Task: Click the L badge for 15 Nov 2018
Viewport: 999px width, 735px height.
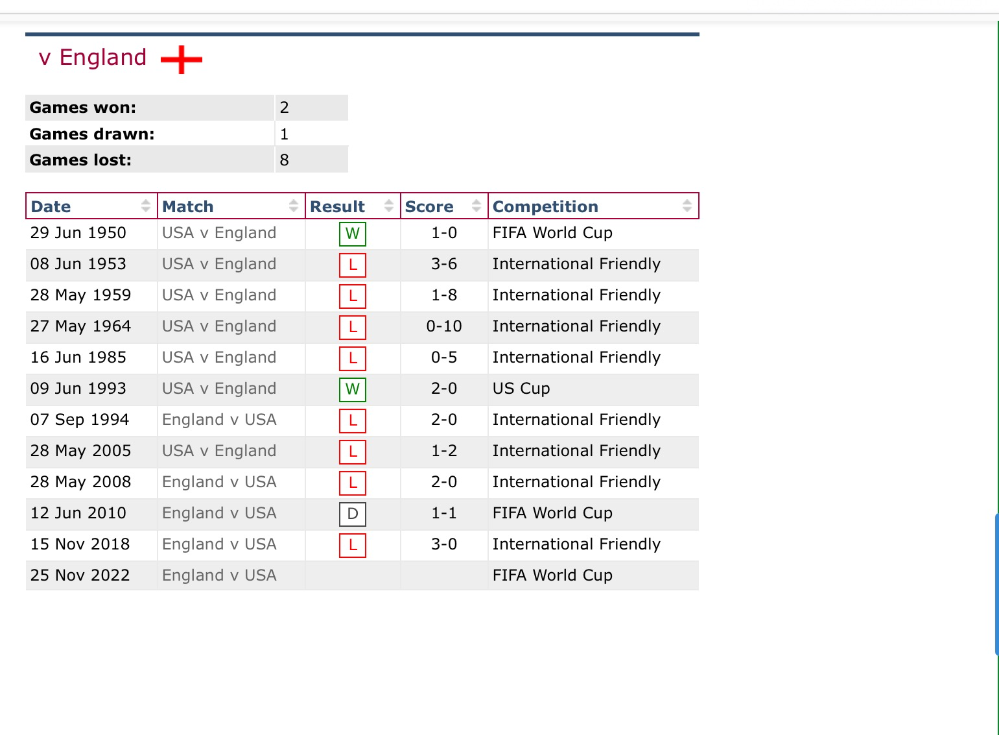Action: point(352,545)
